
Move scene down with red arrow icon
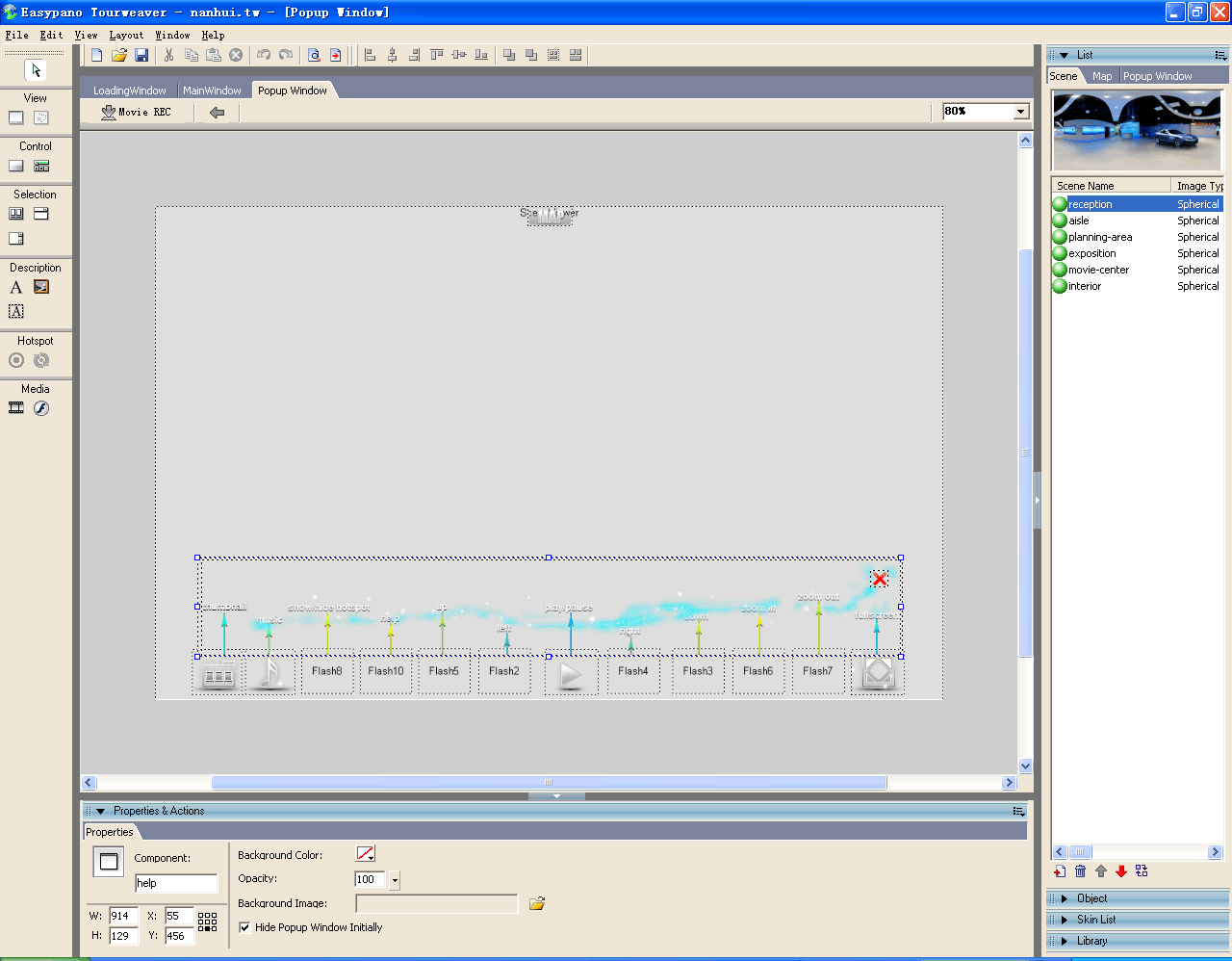pos(1122,870)
